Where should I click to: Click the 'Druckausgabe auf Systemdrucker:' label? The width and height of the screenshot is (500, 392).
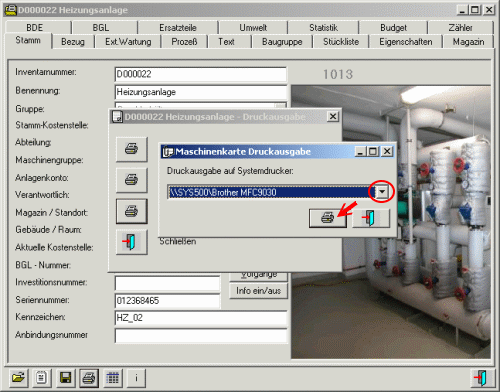pyautogui.click(x=230, y=171)
